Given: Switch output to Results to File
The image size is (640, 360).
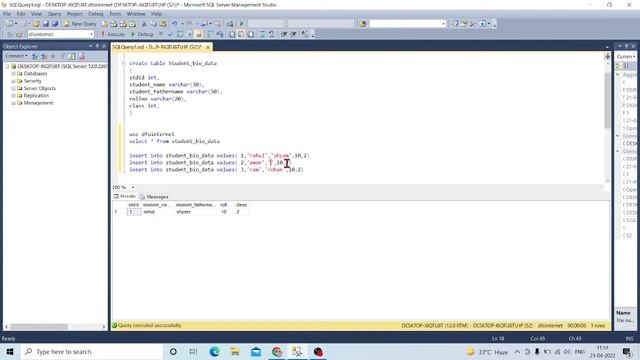Looking at the screenshot, I should (x=251, y=34).
